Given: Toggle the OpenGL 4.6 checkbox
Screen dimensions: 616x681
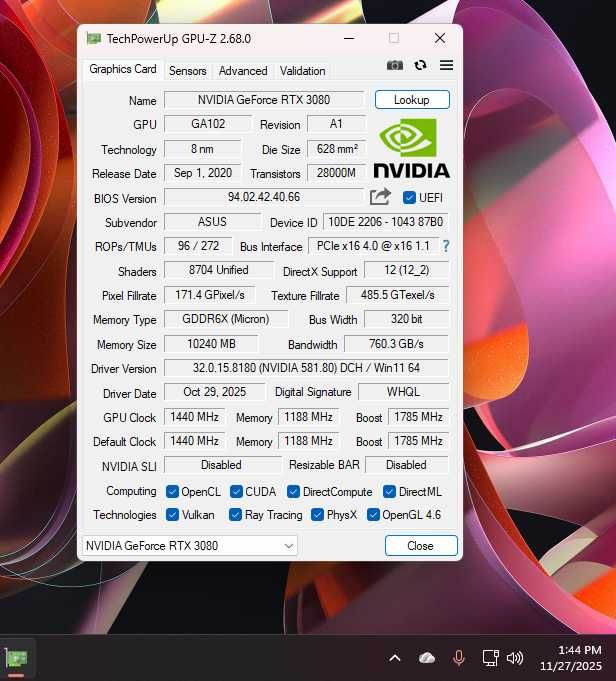Looking at the screenshot, I should click(x=373, y=515).
